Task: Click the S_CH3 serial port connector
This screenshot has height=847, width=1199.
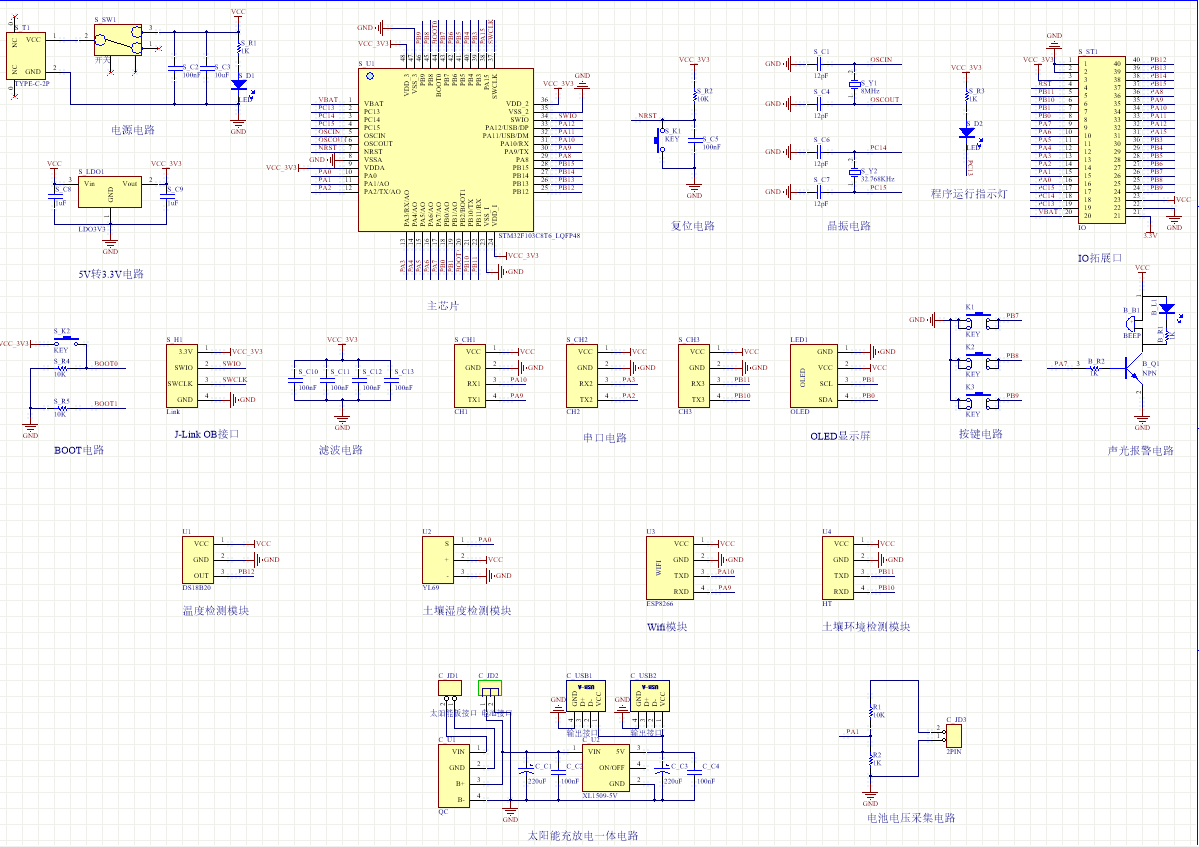Action: (x=694, y=376)
